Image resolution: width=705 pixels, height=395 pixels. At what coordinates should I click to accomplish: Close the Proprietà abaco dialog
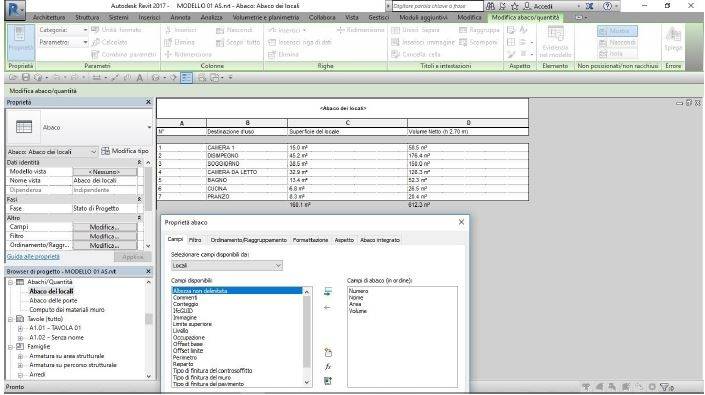point(461,222)
